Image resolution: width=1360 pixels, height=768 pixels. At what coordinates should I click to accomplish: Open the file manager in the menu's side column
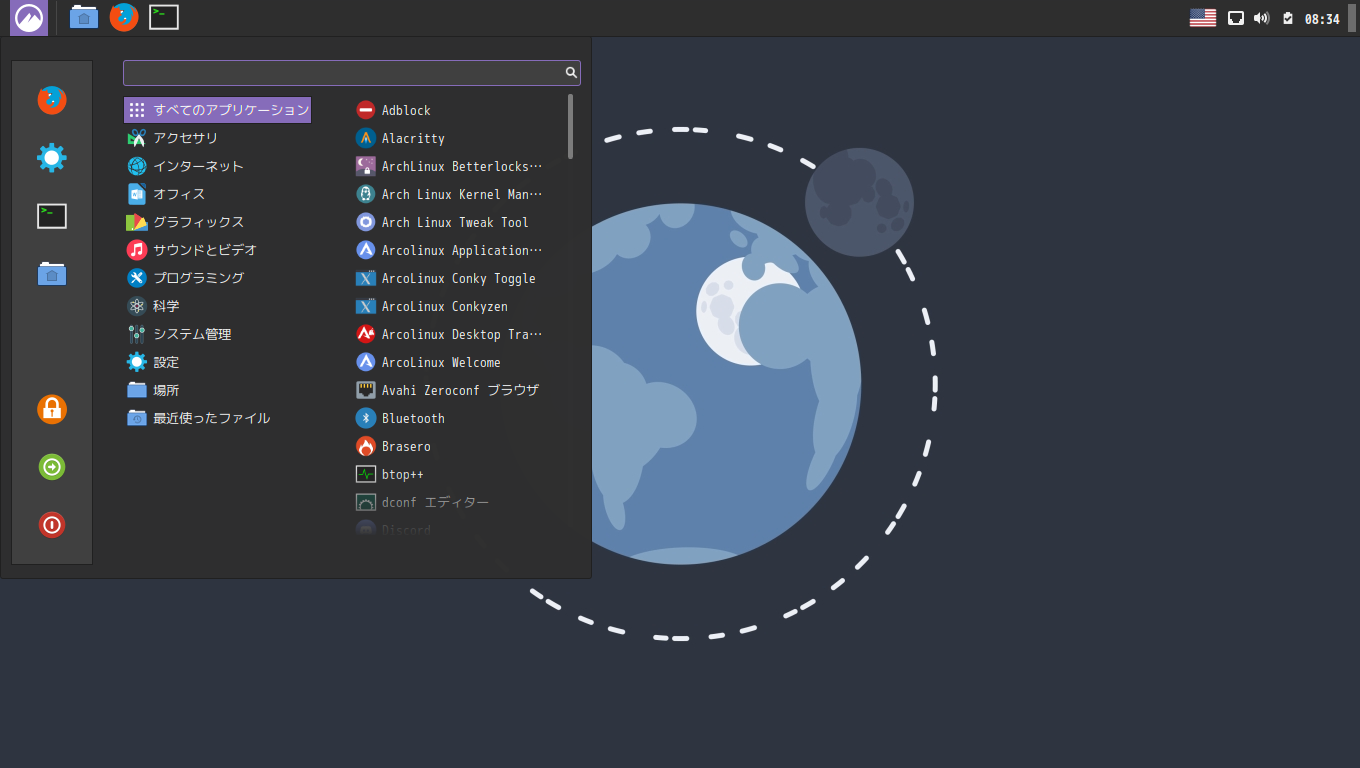point(52,274)
